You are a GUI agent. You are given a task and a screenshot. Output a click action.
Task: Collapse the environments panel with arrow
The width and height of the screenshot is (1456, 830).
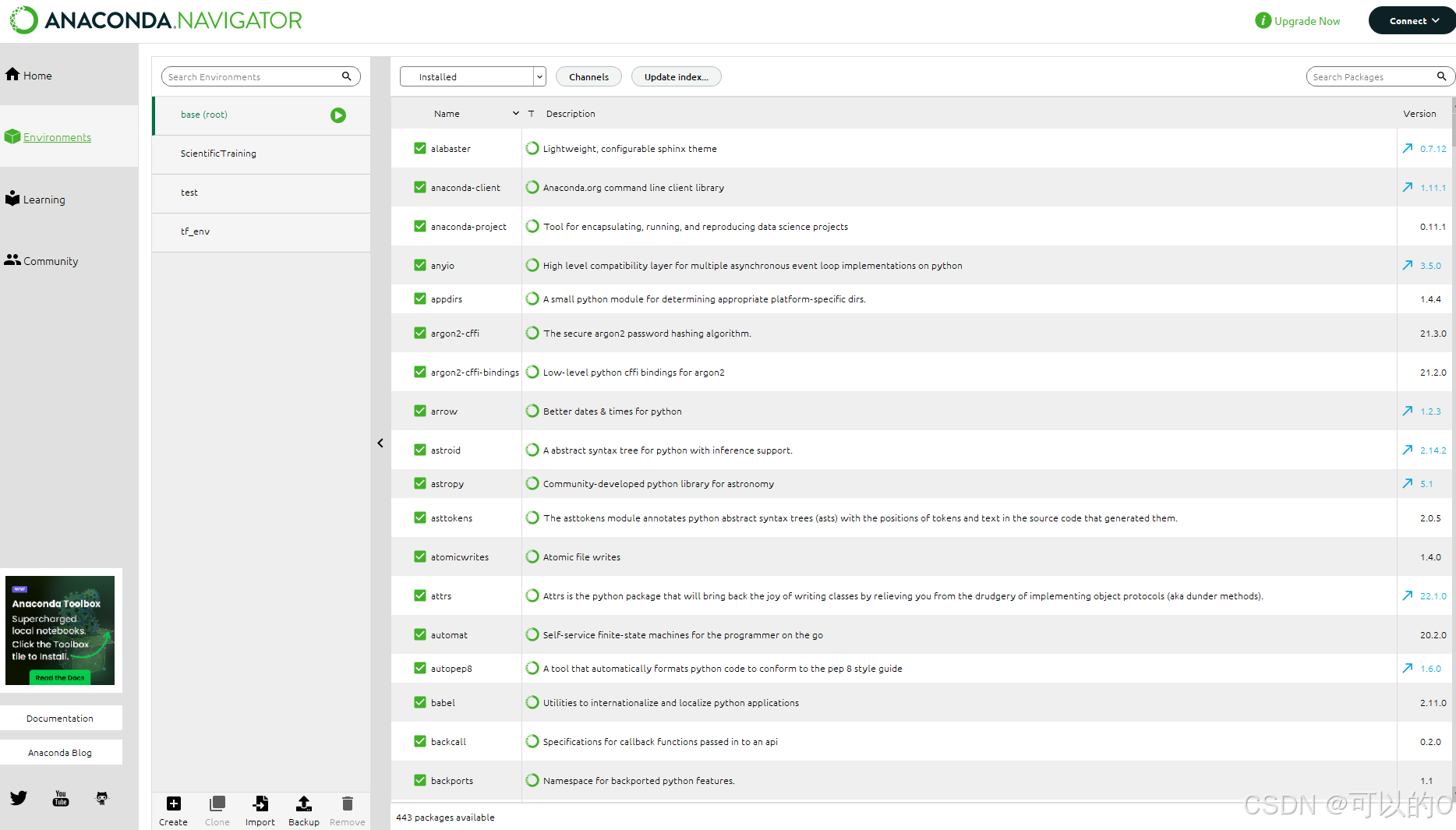(380, 443)
